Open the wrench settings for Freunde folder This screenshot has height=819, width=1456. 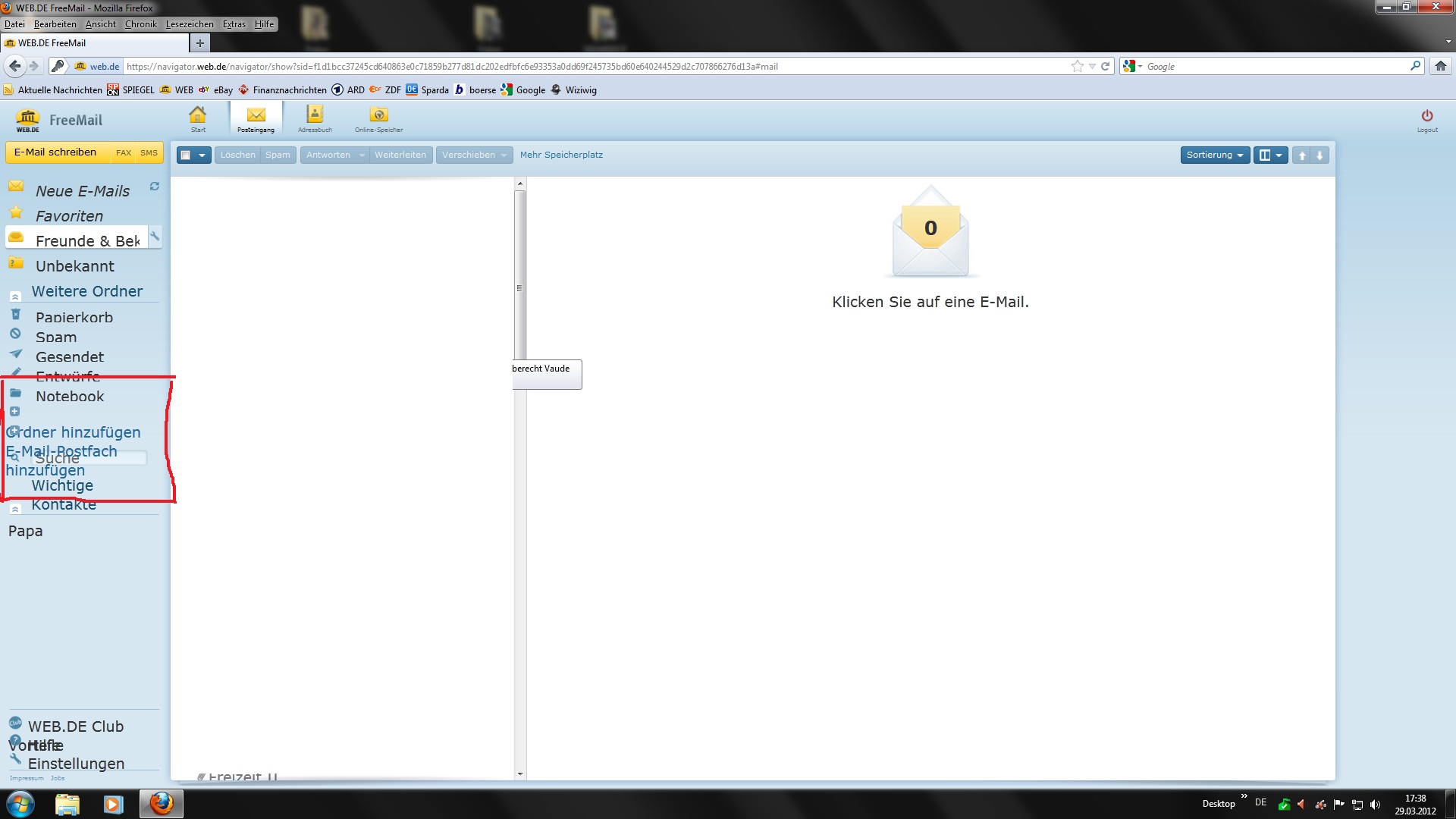[155, 237]
